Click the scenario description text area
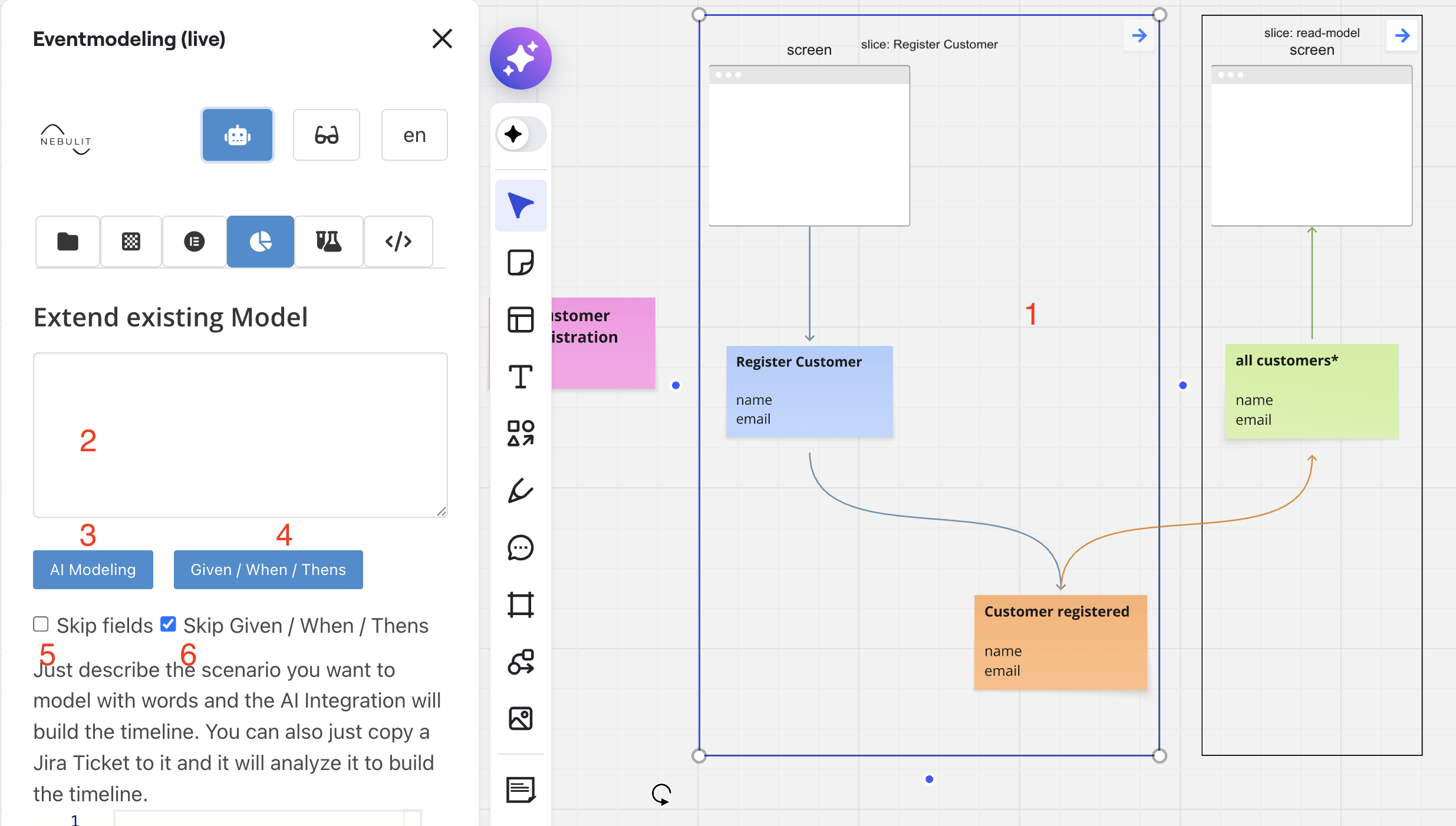Viewport: 1456px width, 826px height. pyautogui.click(x=241, y=435)
